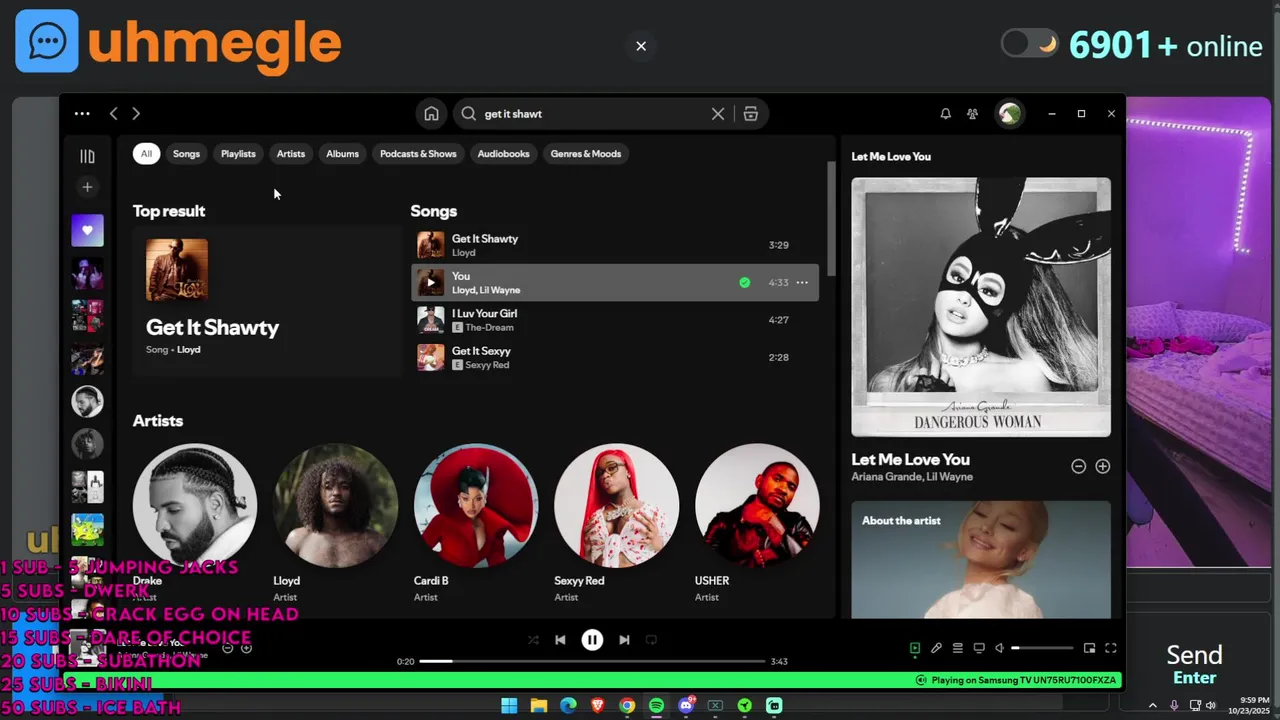1280x720 pixels.
Task: Open the Let Me Love You title link
Action: point(910,460)
